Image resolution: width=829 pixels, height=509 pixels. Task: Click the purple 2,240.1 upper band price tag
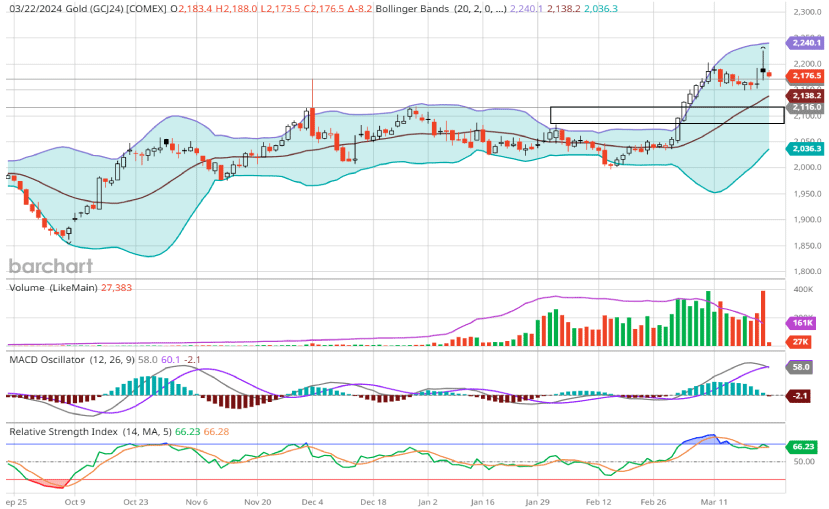click(805, 44)
